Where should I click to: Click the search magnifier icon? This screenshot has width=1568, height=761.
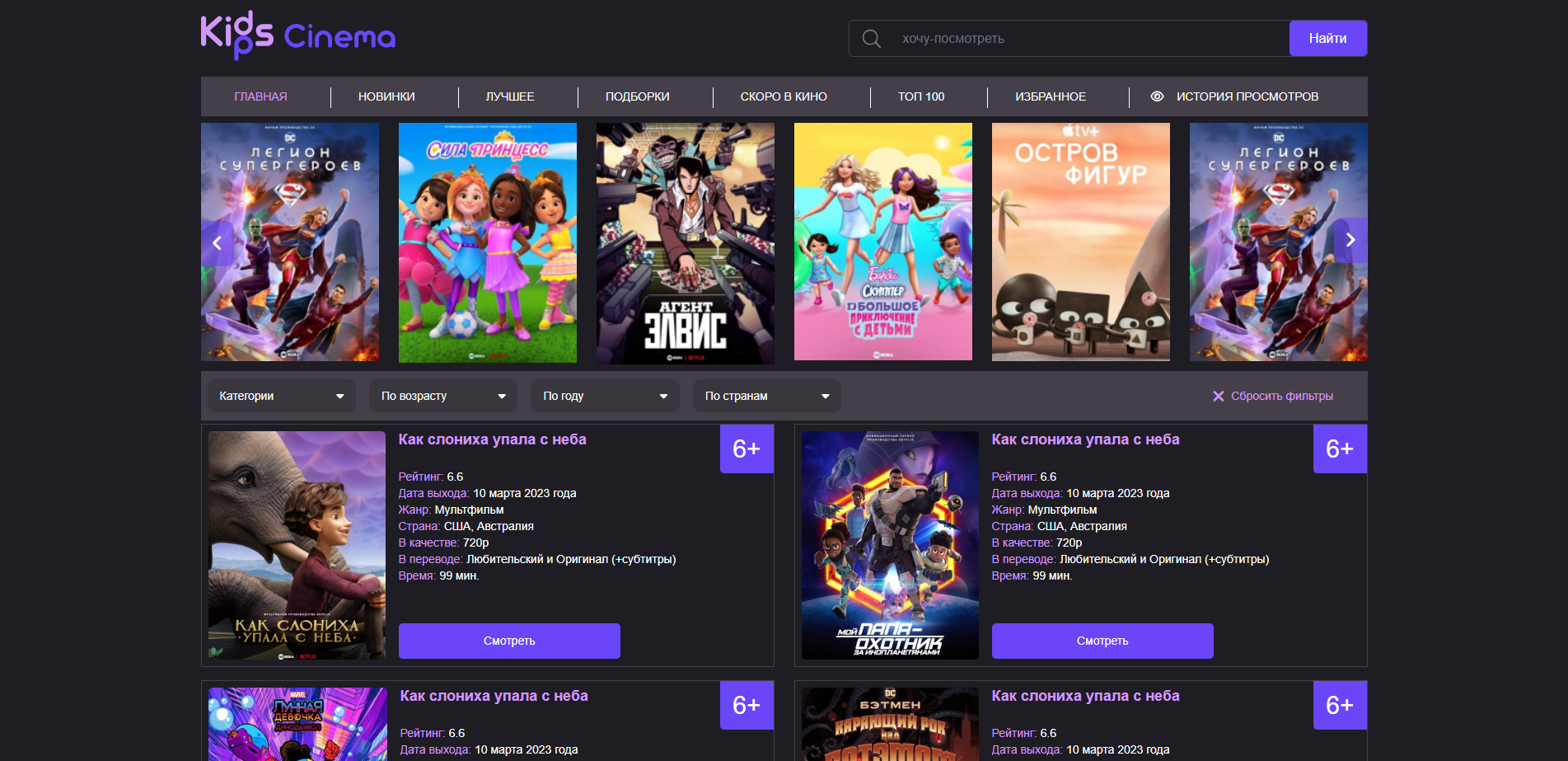871,39
